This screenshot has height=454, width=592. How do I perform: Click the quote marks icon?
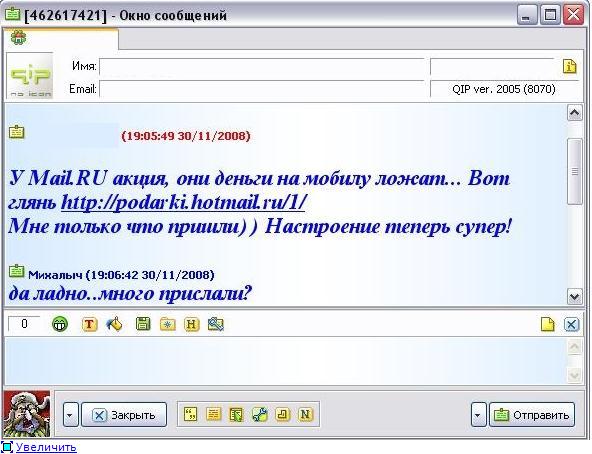[190, 414]
